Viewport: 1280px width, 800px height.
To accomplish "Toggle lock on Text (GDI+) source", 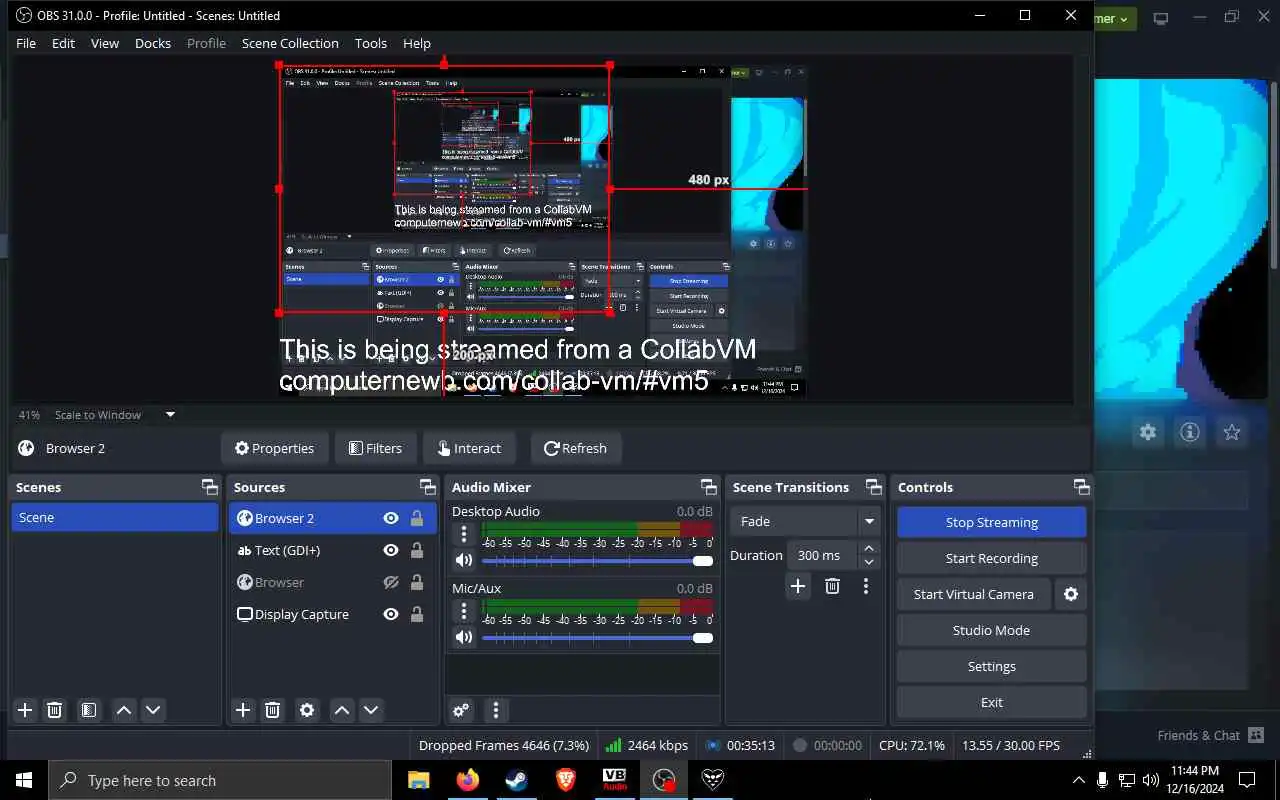I will (417, 550).
